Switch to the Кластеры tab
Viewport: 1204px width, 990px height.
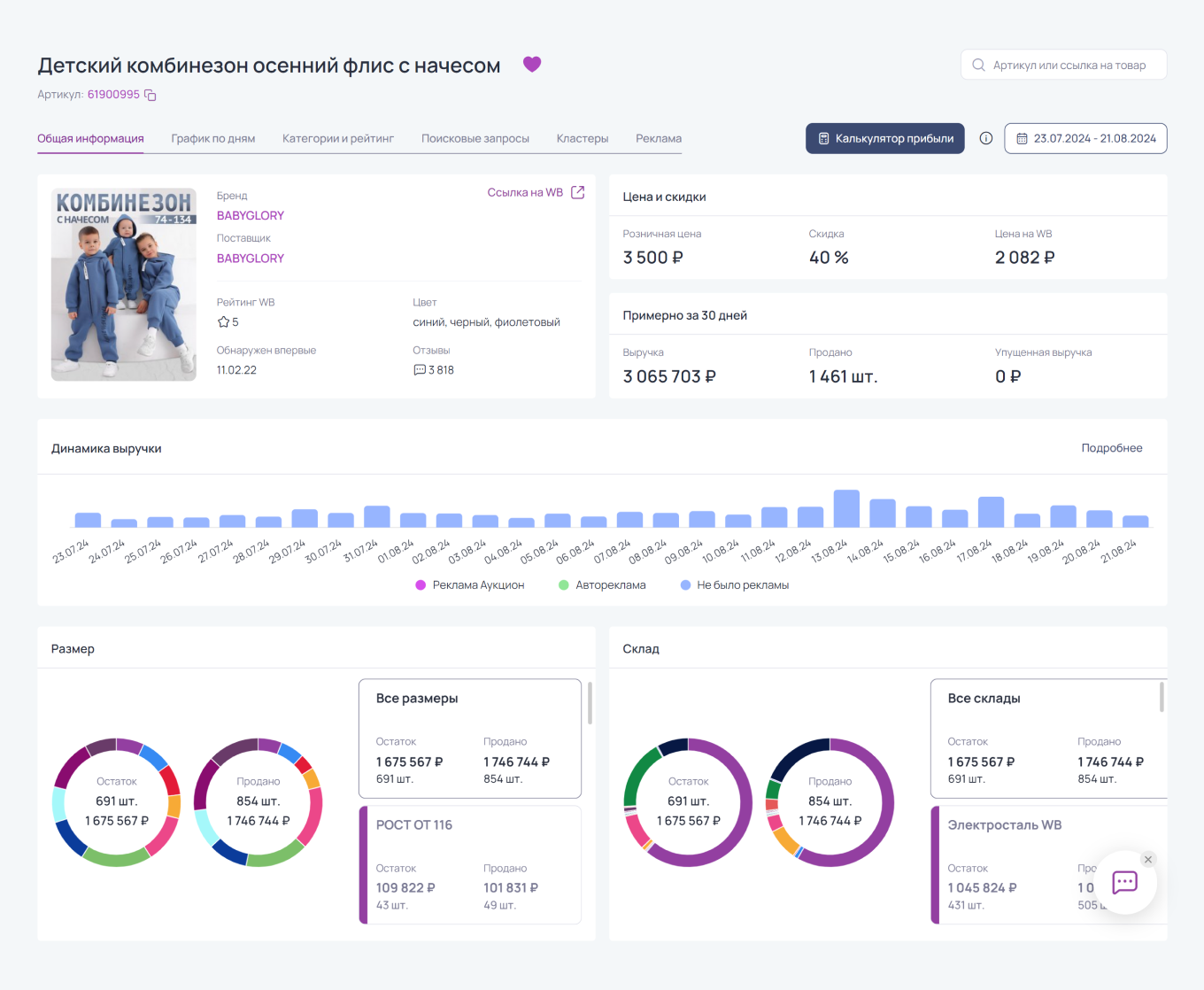[x=583, y=138]
